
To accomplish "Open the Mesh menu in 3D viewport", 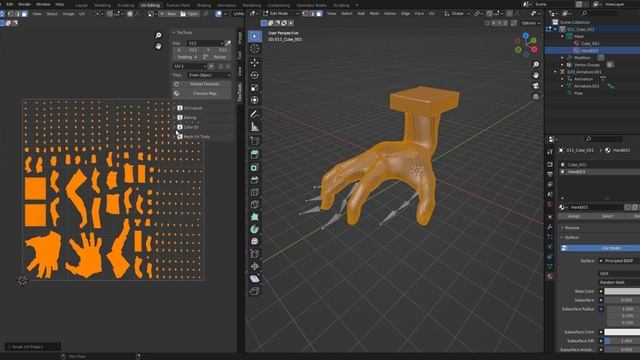I will click(x=374, y=13).
